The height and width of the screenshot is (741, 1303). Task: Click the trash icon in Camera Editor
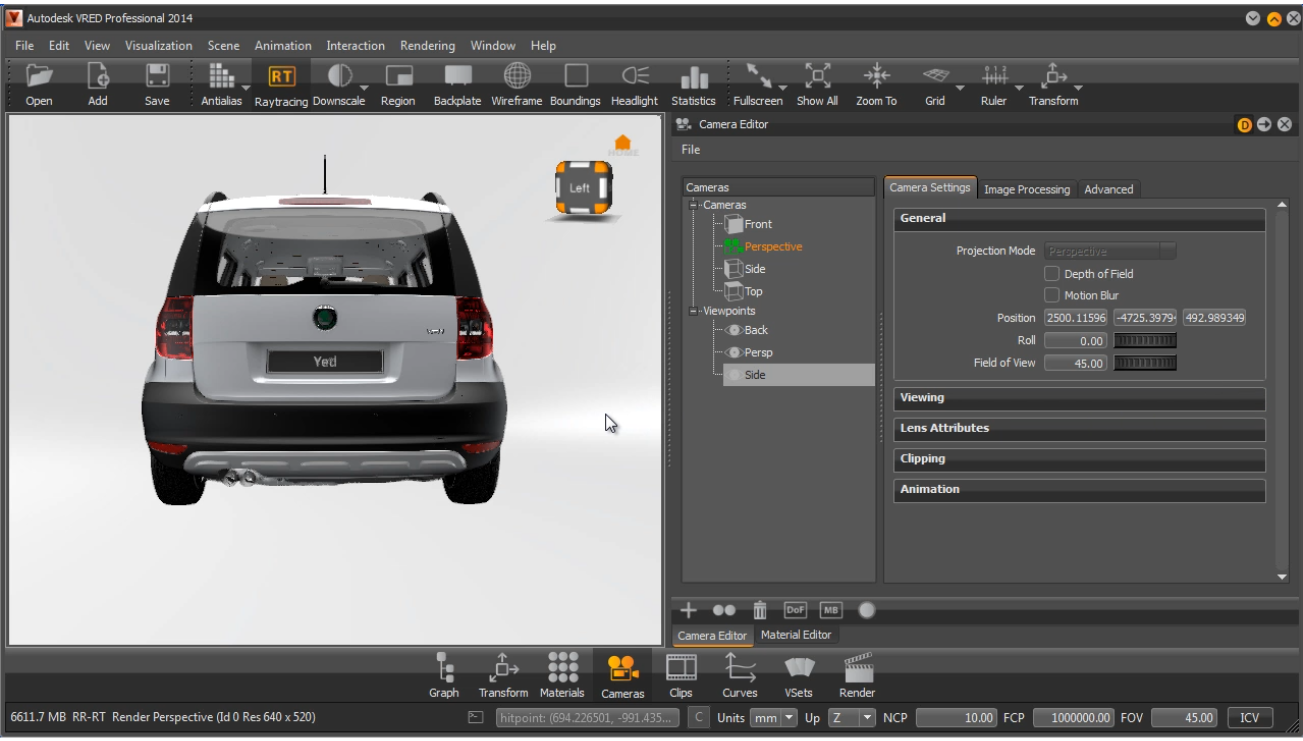(760, 610)
